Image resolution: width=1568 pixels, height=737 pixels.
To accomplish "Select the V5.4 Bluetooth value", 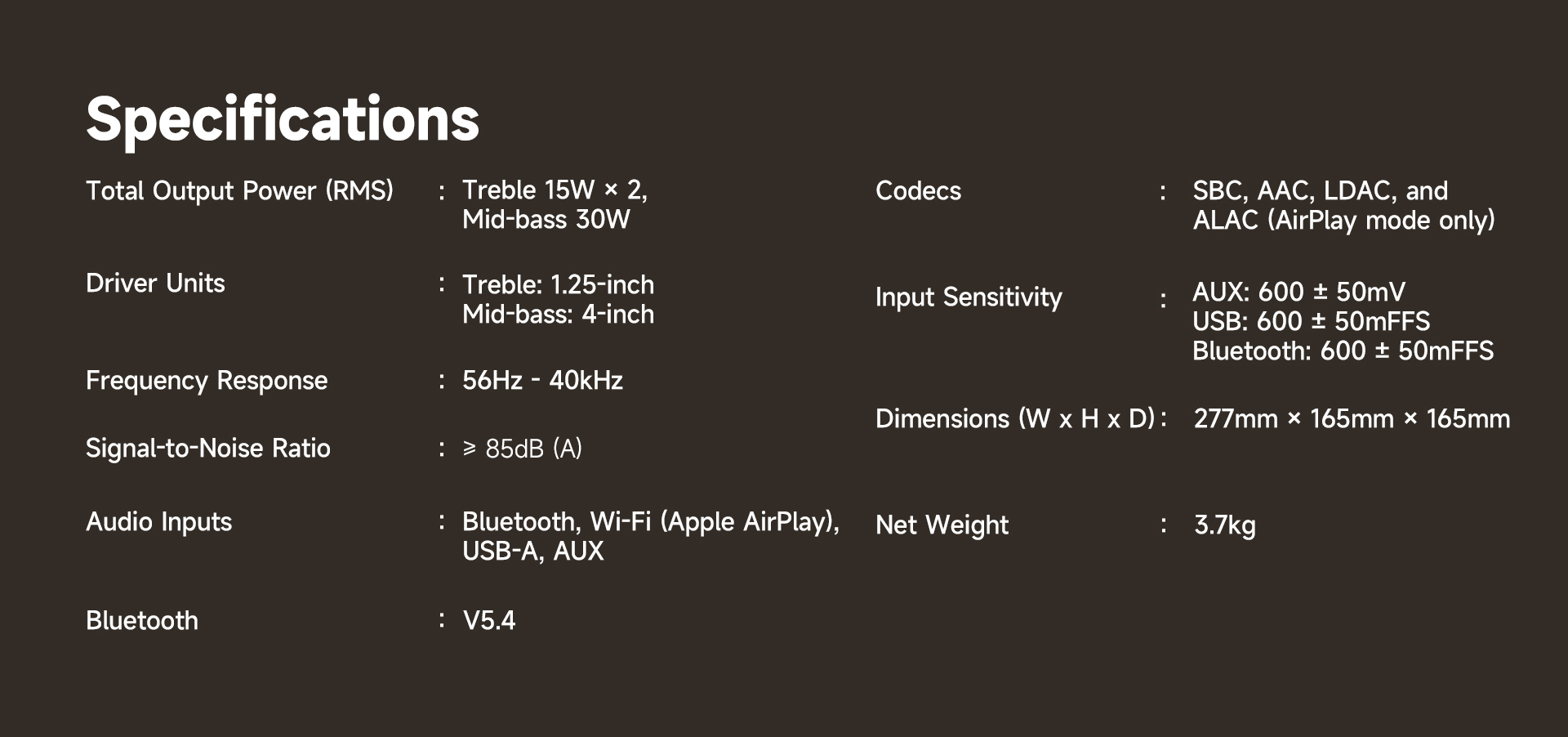I will click(489, 621).
